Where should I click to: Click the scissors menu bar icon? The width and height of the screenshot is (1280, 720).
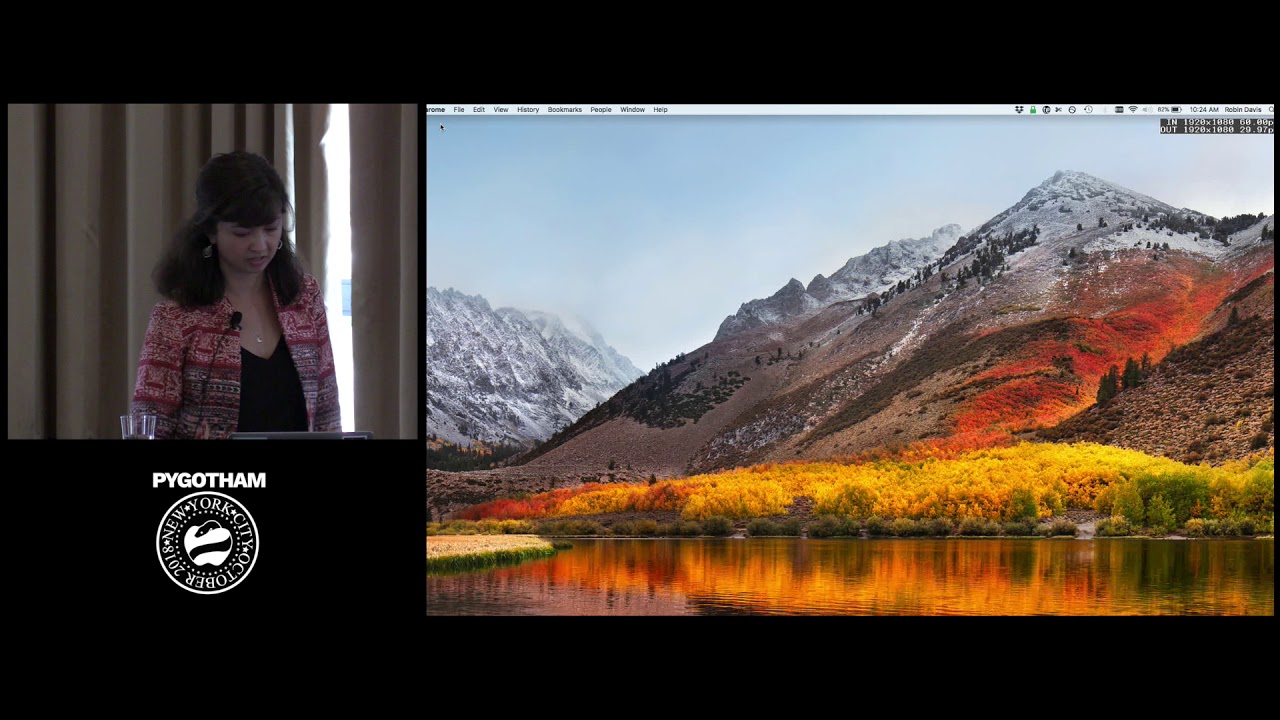point(1058,109)
